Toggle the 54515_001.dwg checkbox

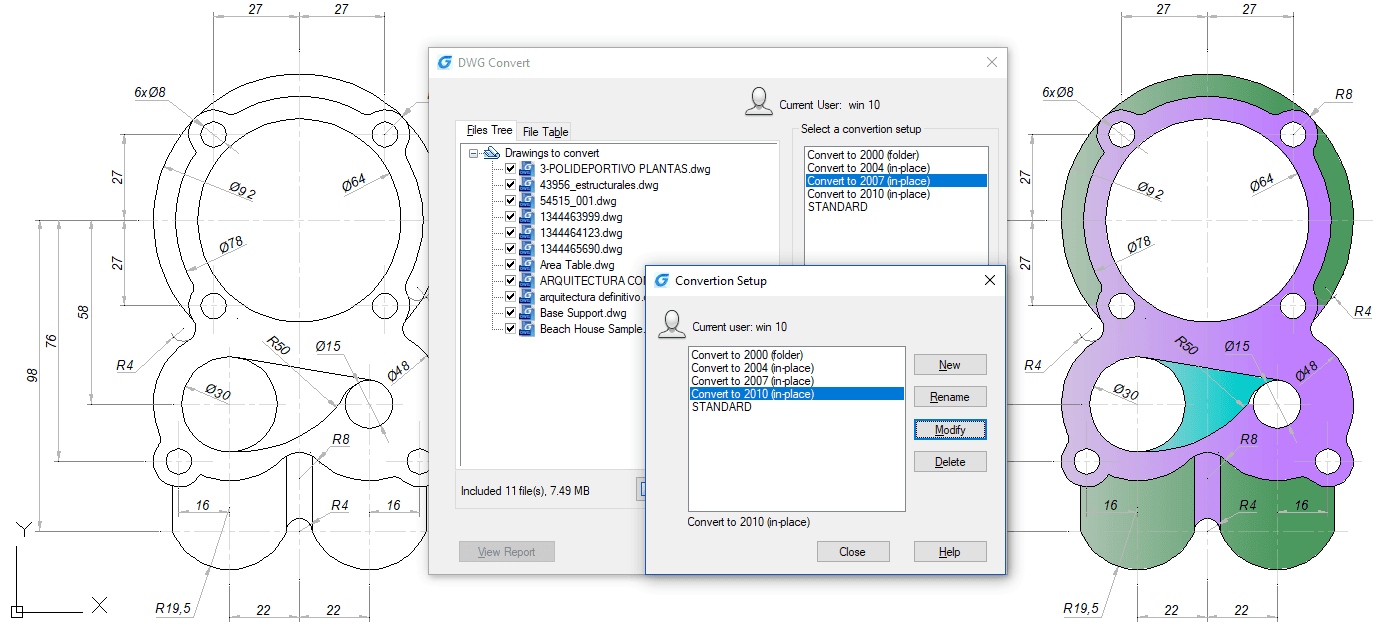coord(511,201)
